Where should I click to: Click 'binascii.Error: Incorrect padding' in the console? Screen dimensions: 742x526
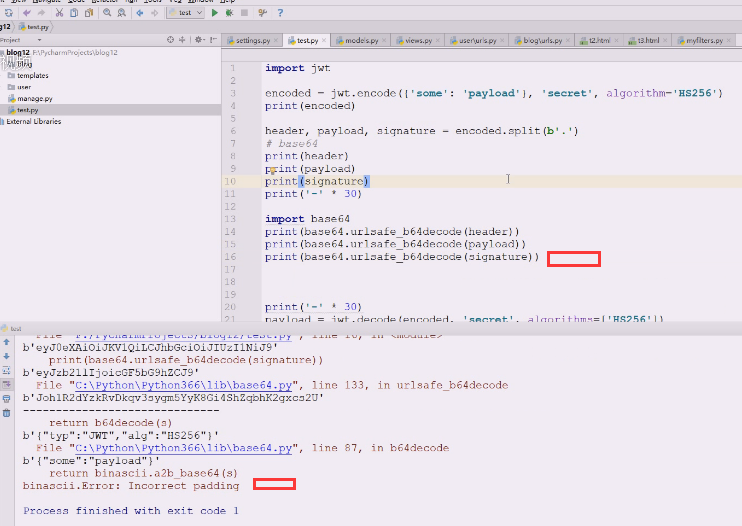pyautogui.click(x=131, y=486)
